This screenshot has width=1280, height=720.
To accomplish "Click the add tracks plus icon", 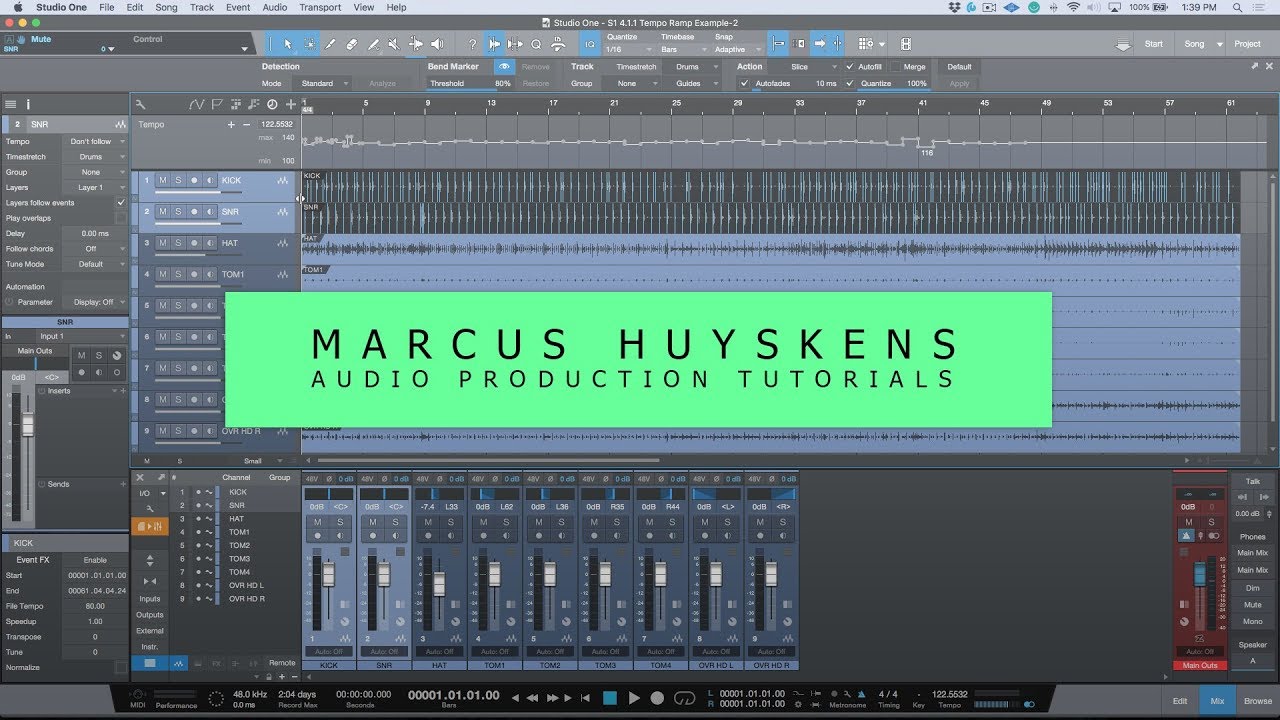I will pyautogui.click(x=291, y=104).
